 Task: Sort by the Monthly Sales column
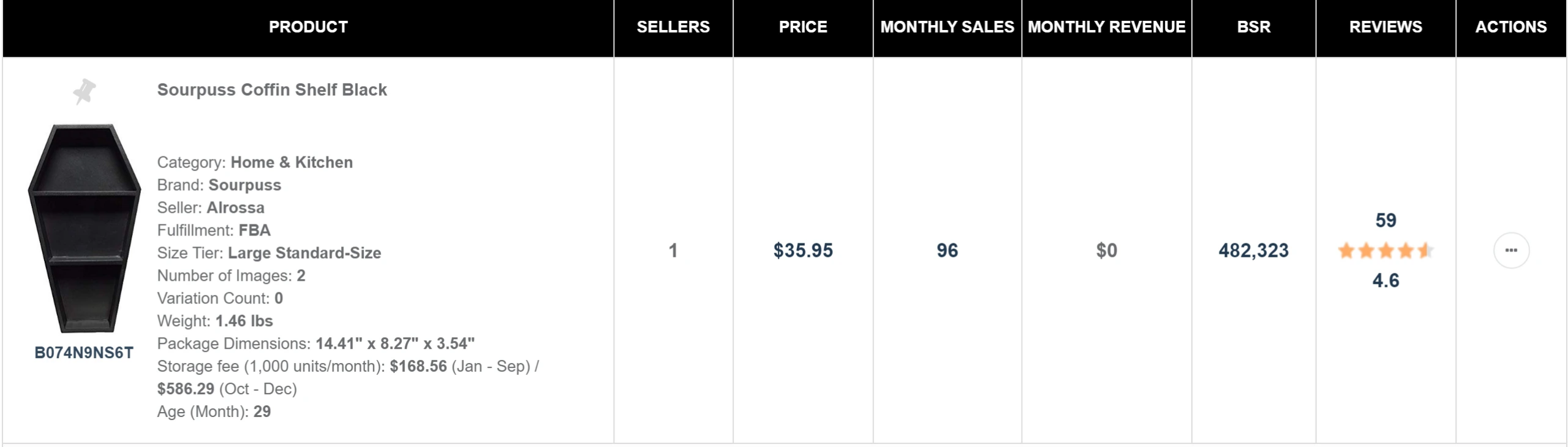click(947, 27)
